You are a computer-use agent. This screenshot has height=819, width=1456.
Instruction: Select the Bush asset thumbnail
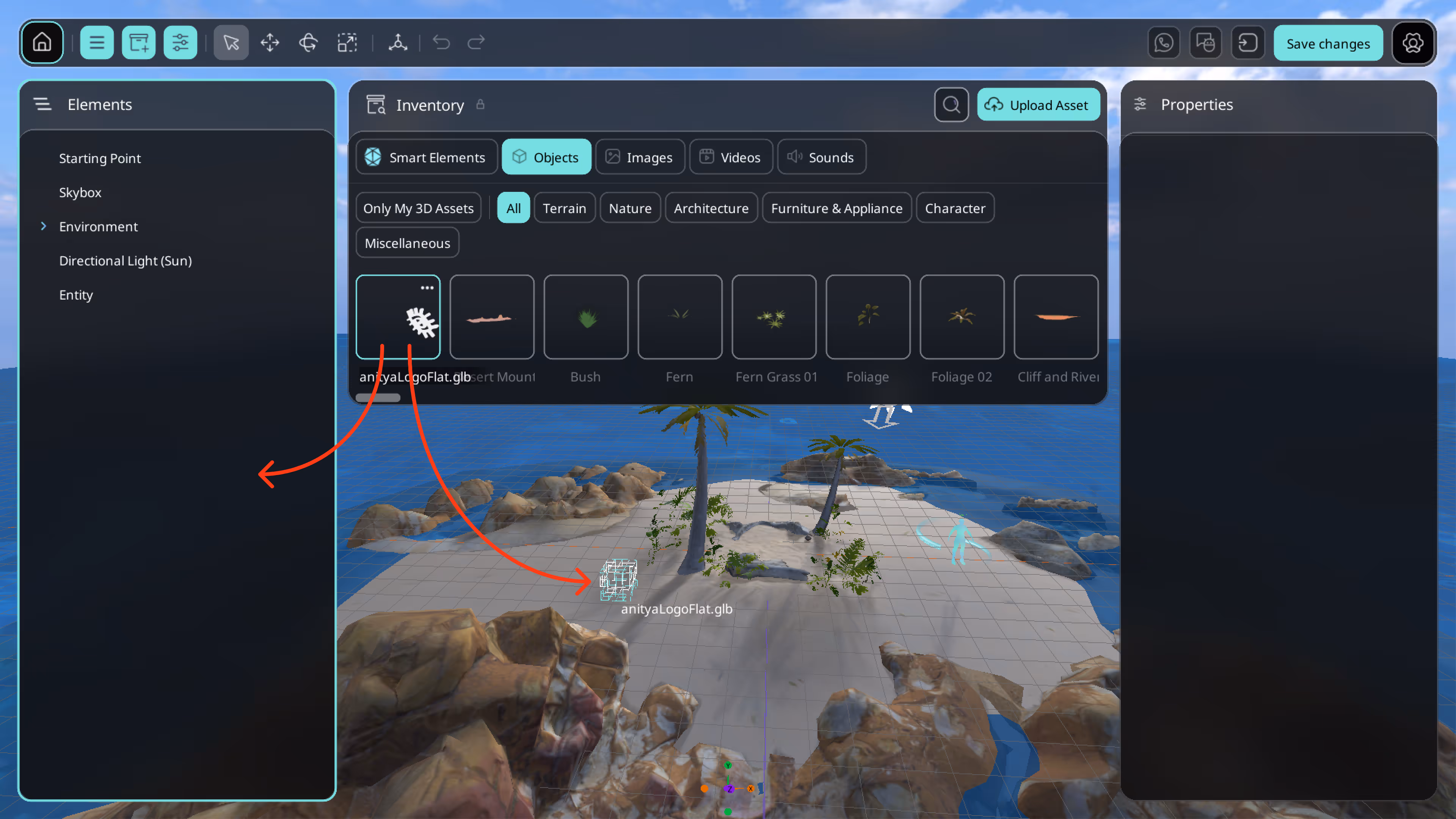[585, 317]
